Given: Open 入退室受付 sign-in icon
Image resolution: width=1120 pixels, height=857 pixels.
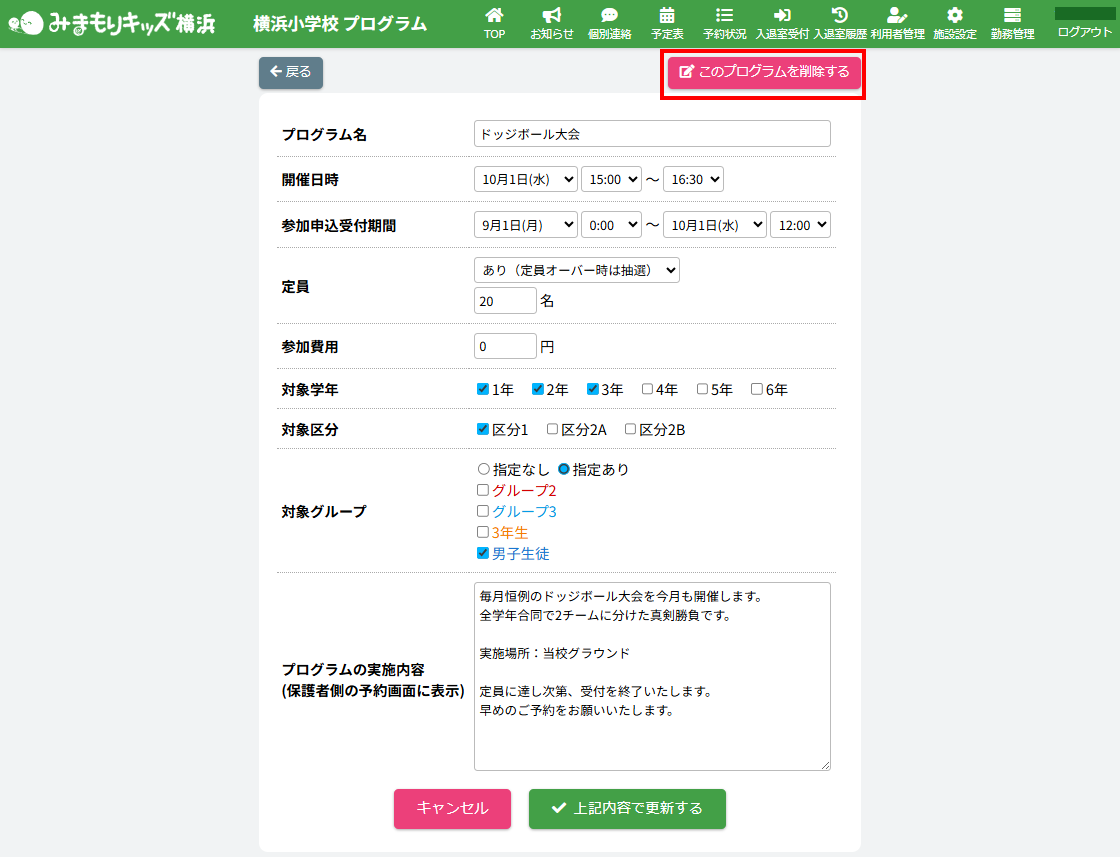Looking at the screenshot, I should [x=782, y=16].
